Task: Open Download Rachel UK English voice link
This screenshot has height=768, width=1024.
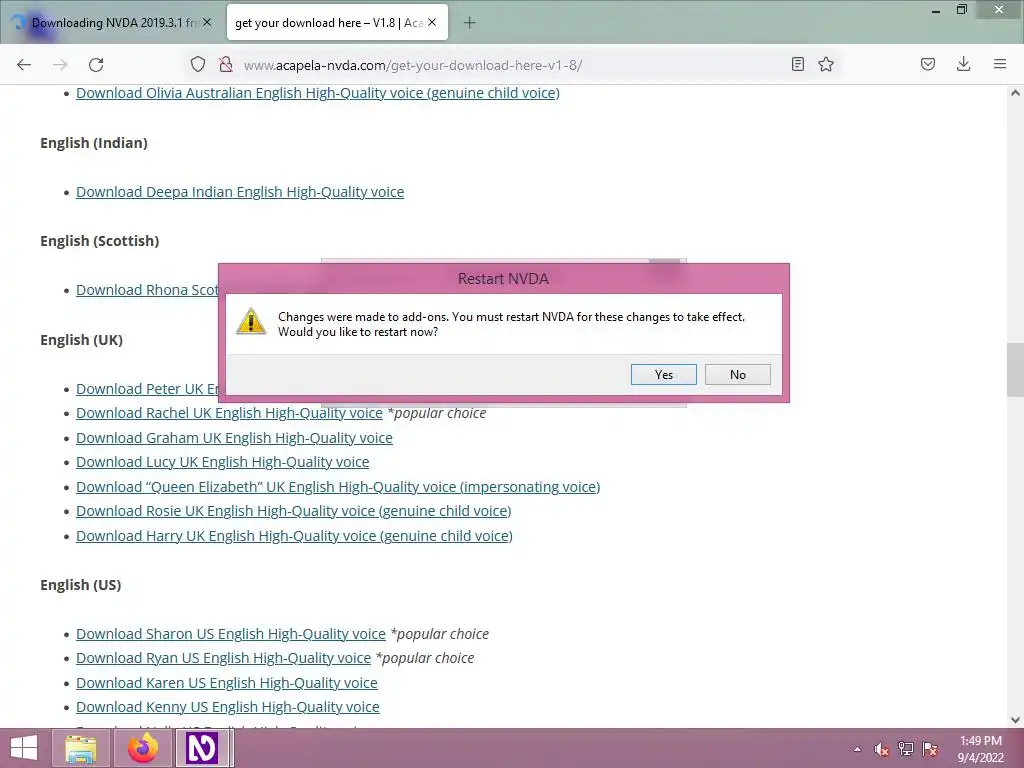Action: click(x=229, y=413)
